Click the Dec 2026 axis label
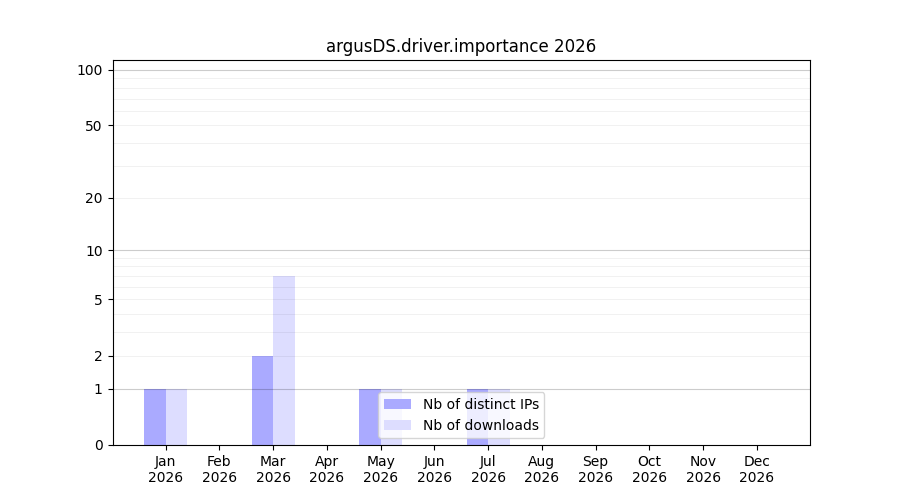900x500 pixels. tap(757, 470)
